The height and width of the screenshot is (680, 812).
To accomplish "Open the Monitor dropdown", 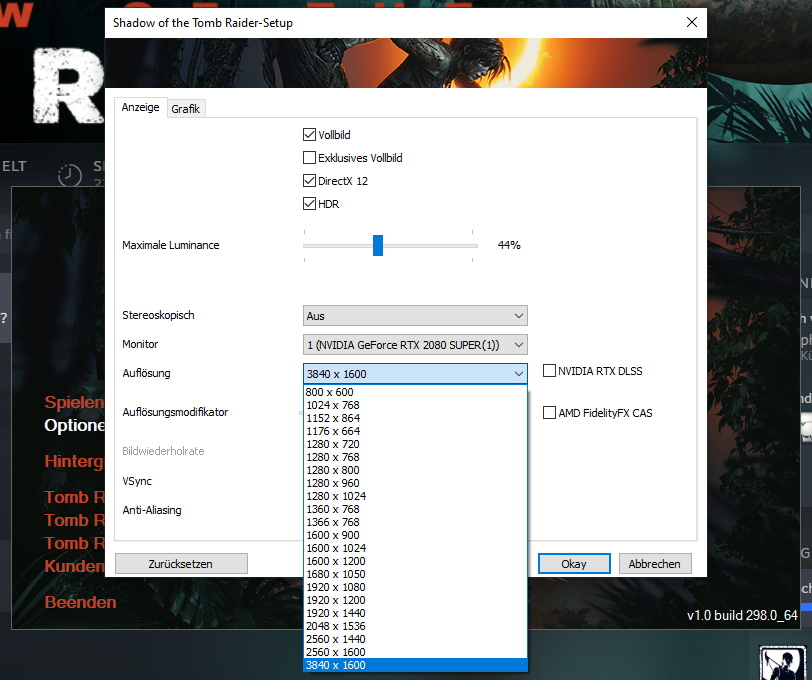I will (x=415, y=344).
